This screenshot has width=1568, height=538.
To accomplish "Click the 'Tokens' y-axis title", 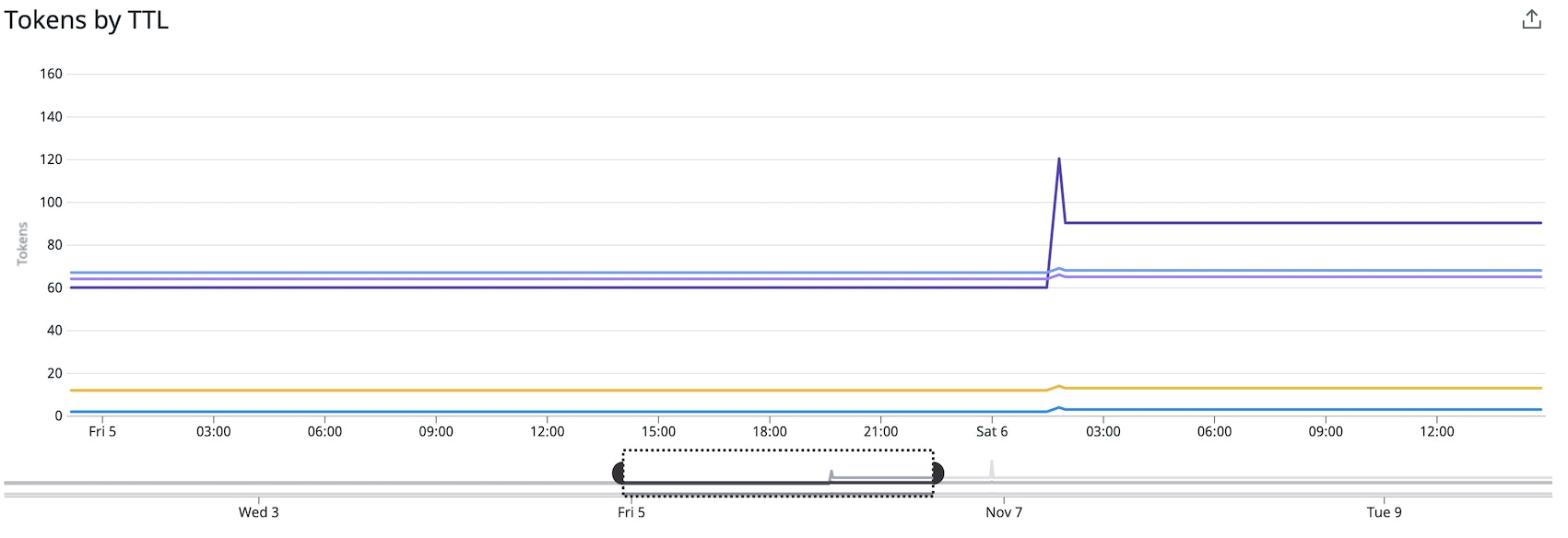I will 23,244.
